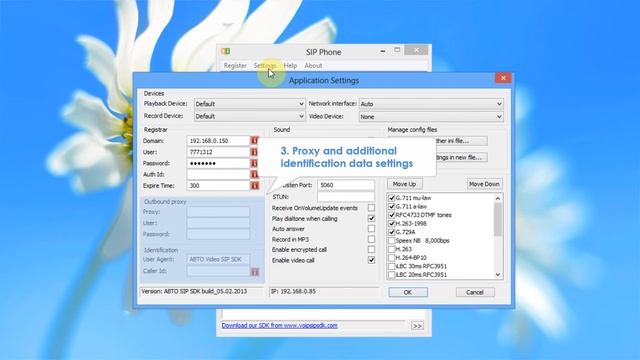
Task: Check Speex NB 8,000bps codec
Action: click(391, 241)
